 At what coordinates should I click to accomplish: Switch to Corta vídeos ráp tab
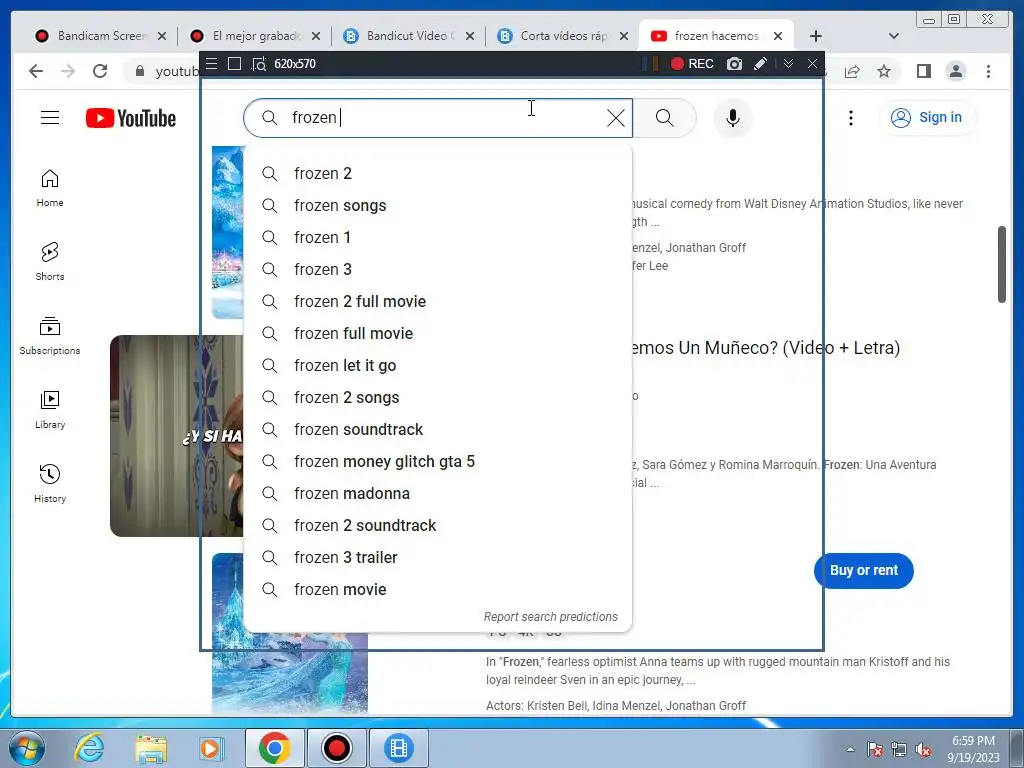point(554,36)
